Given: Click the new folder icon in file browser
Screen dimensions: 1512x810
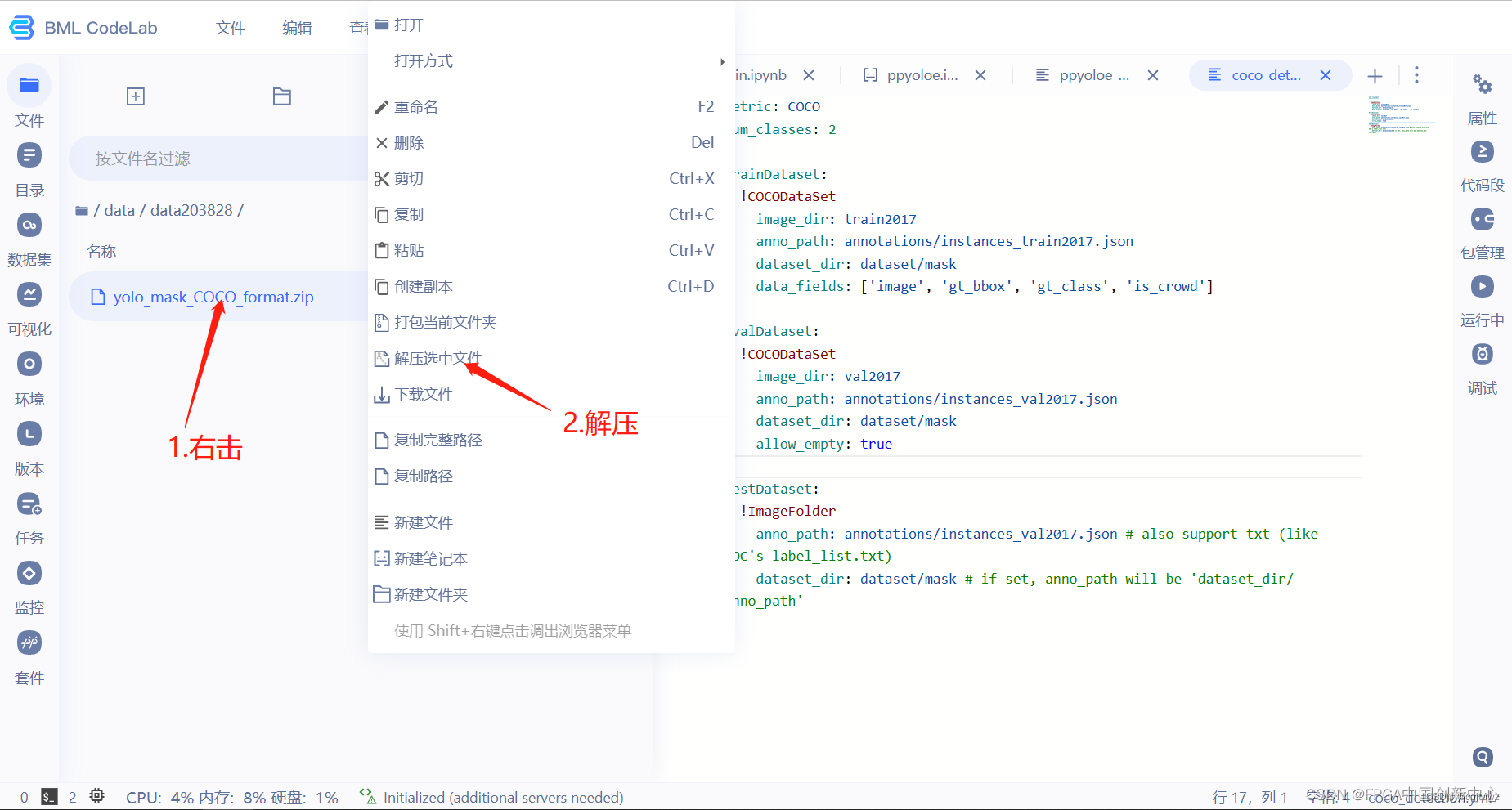Looking at the screenshot, I should [282, 96].
